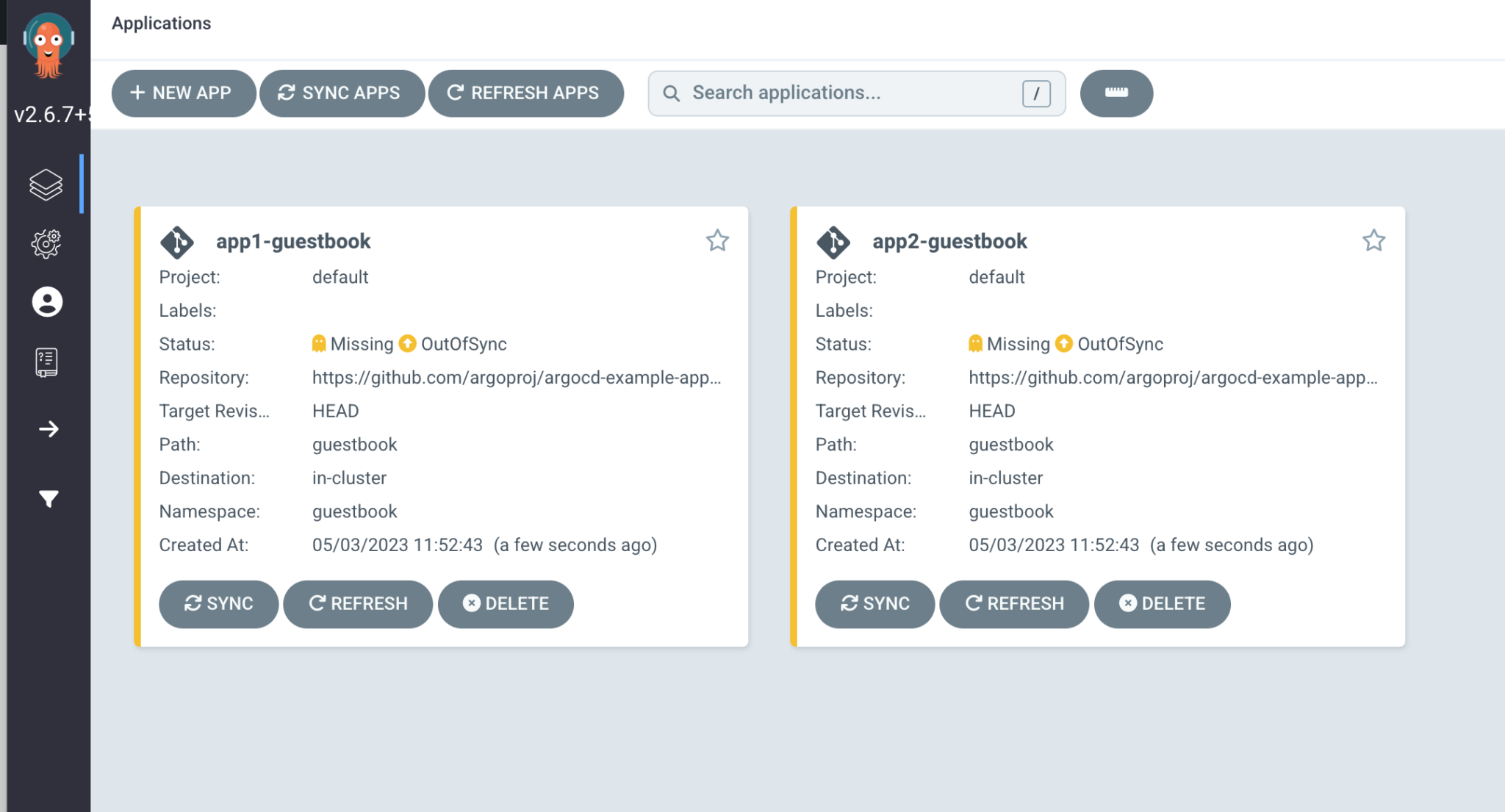This screenshot has height=812, width=1505.
Task: Click the OutOfSync status on app2-guestbook
Action: [x=1120, y=343]
